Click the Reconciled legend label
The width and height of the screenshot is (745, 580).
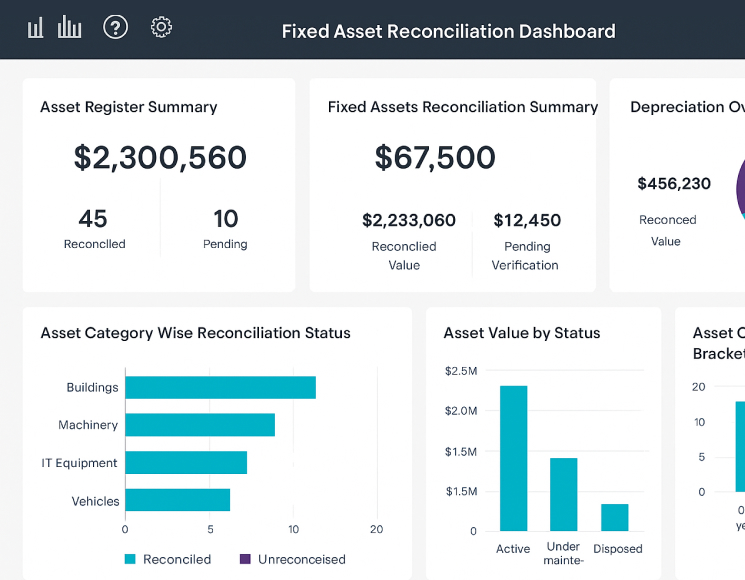177,560
